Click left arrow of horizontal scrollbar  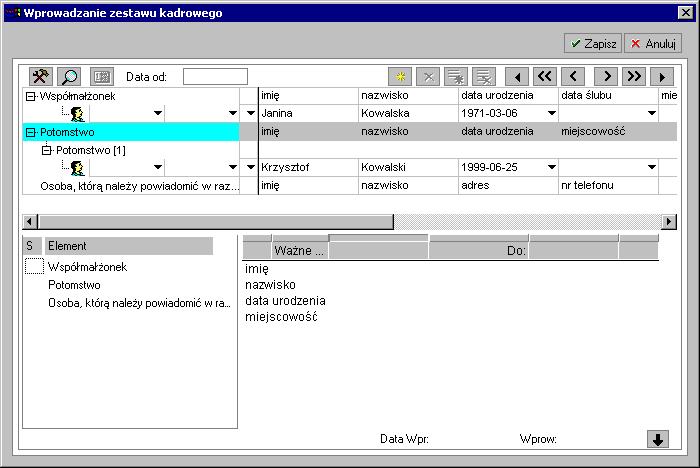click(29, 221)
